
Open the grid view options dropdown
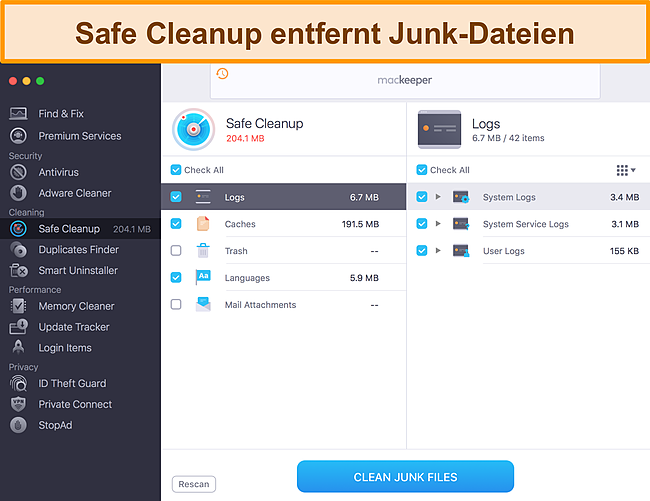626,170
